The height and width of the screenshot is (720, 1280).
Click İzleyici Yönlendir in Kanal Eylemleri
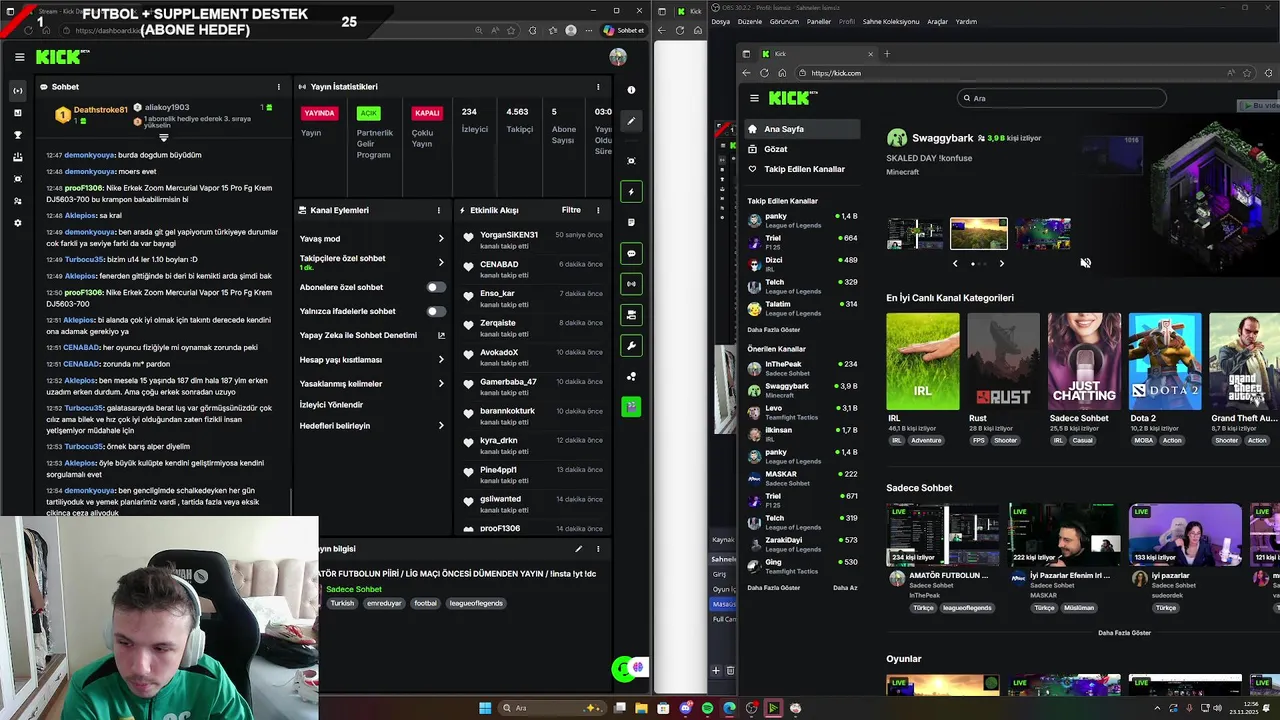click(x=331, y=405)
